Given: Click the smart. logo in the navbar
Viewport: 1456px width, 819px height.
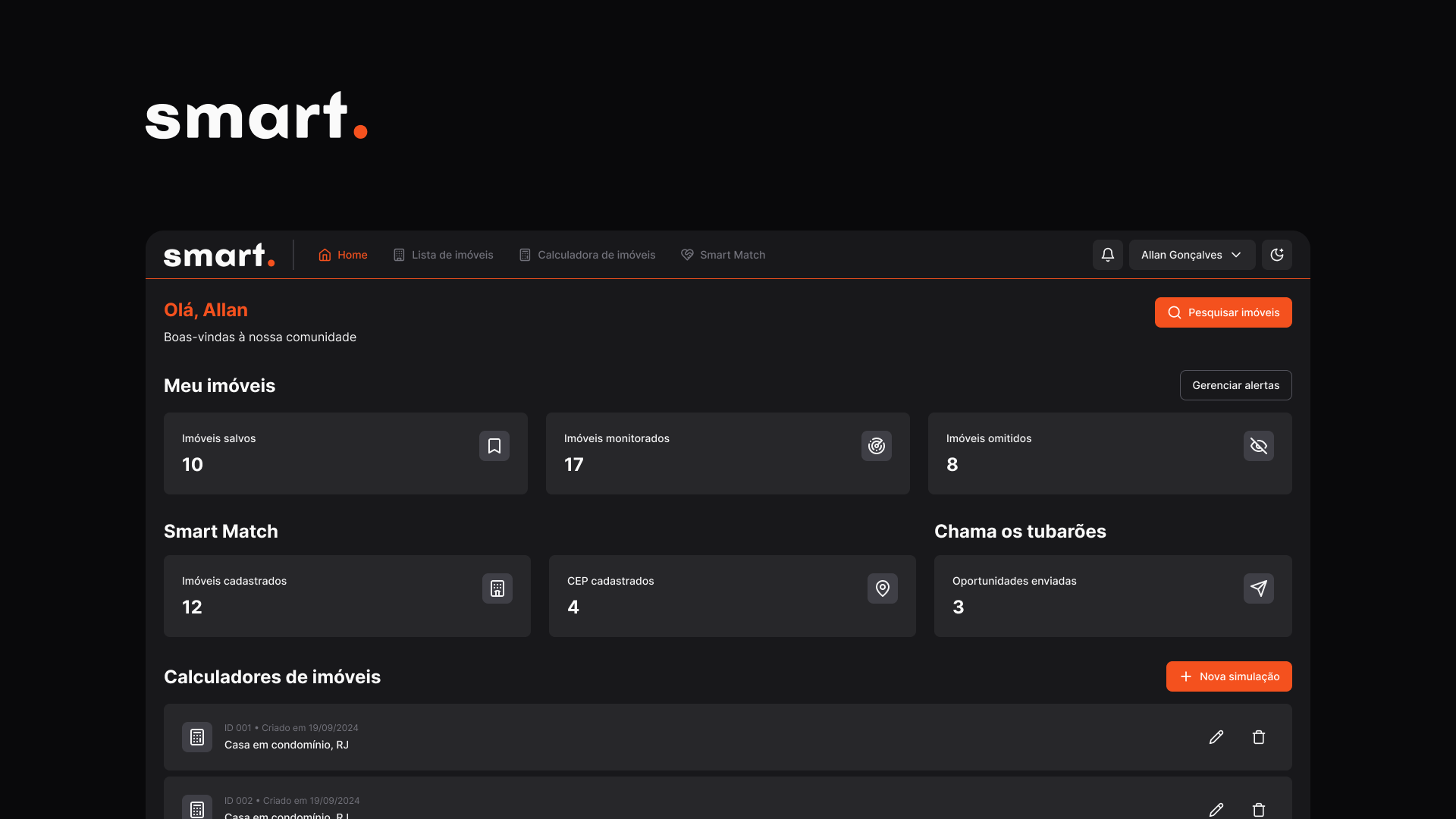Looking at the screenshot, I should [219, 255].
